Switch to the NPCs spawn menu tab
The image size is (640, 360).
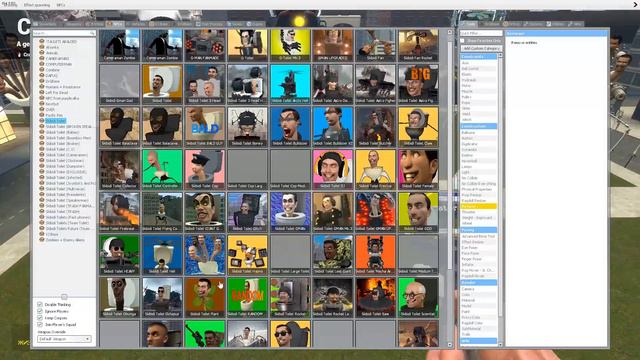[114, 24]
